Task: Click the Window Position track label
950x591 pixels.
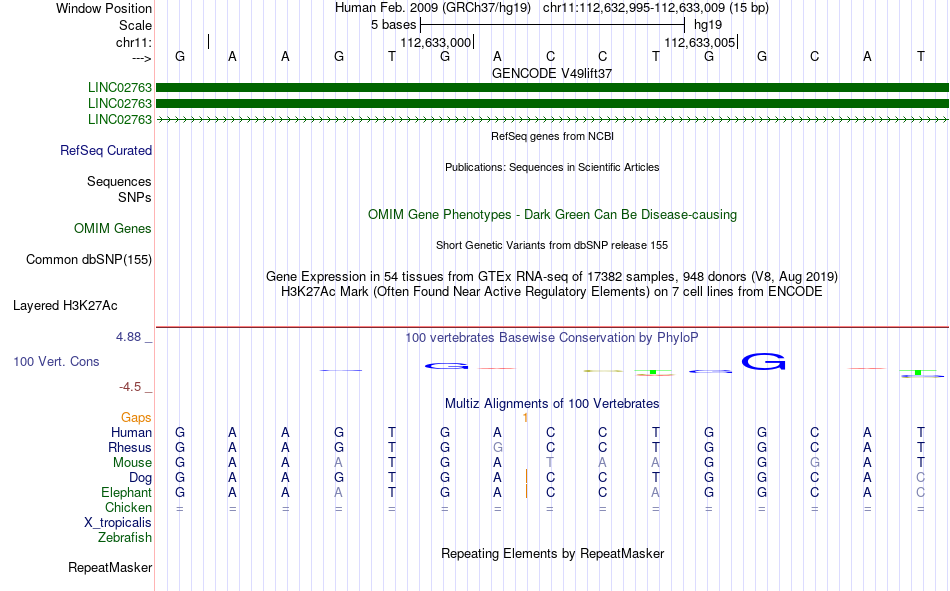Action: (x=104, y=8)
